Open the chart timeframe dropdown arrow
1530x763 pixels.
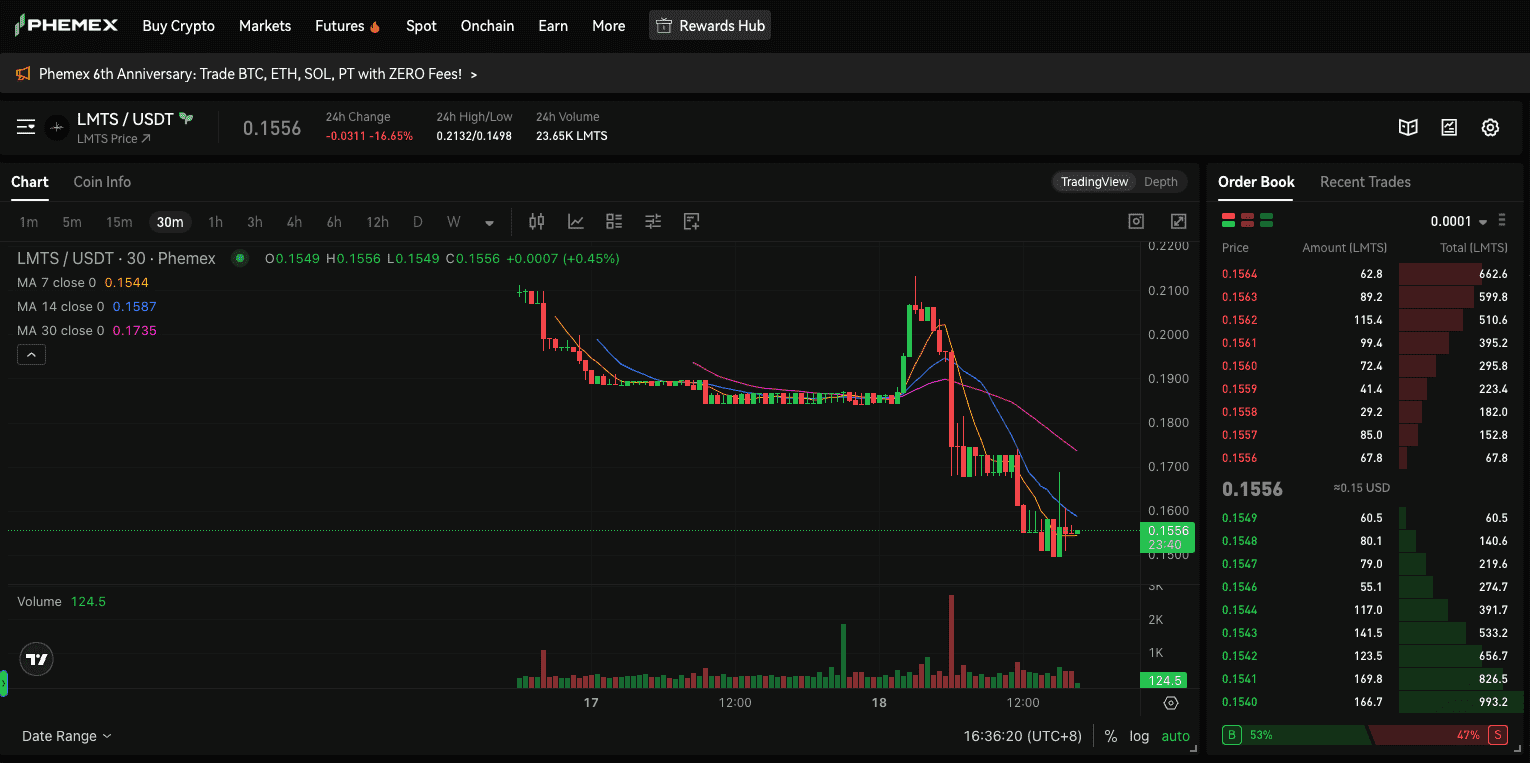pos(488,221)
